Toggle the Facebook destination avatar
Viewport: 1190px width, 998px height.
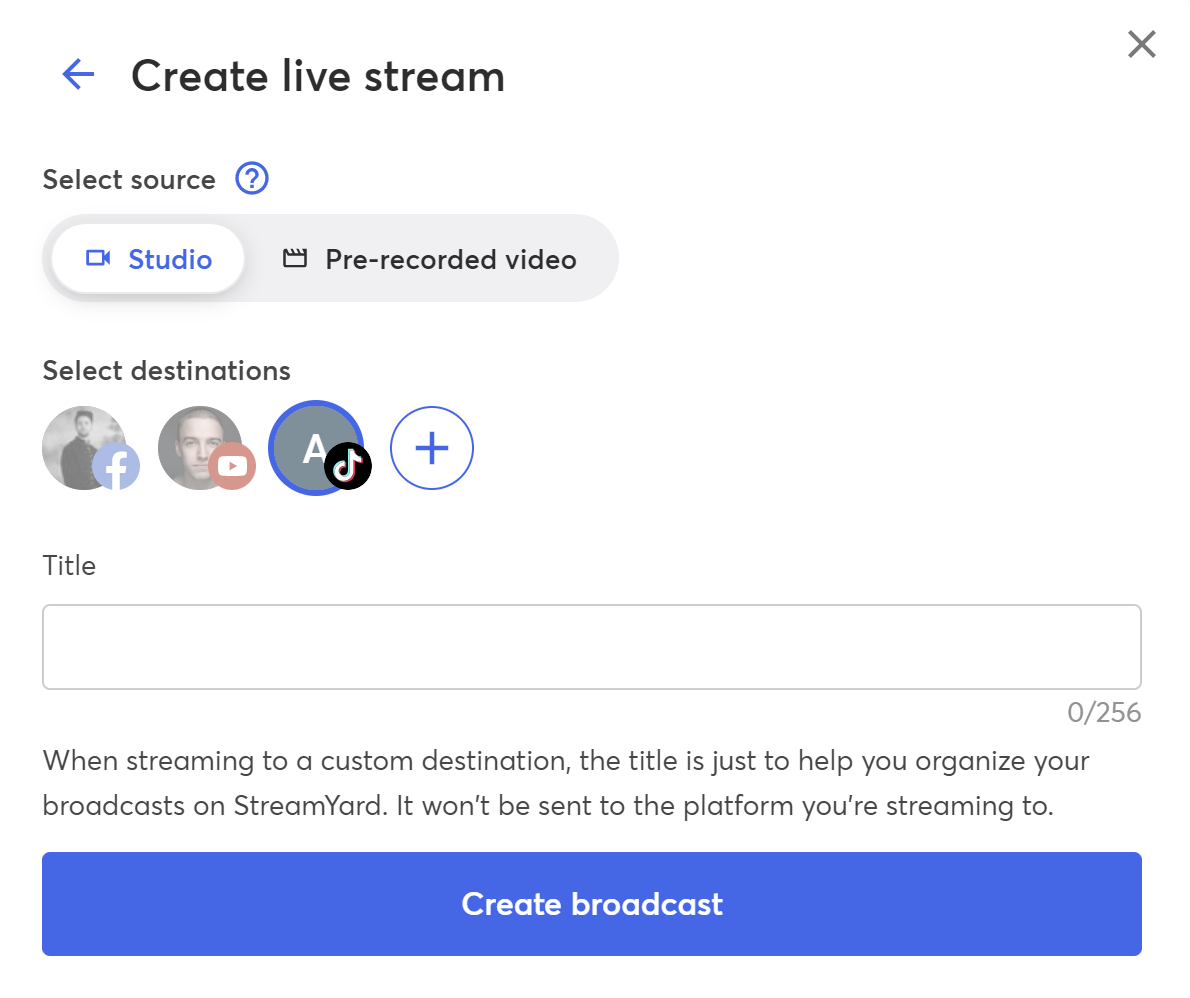90,448
